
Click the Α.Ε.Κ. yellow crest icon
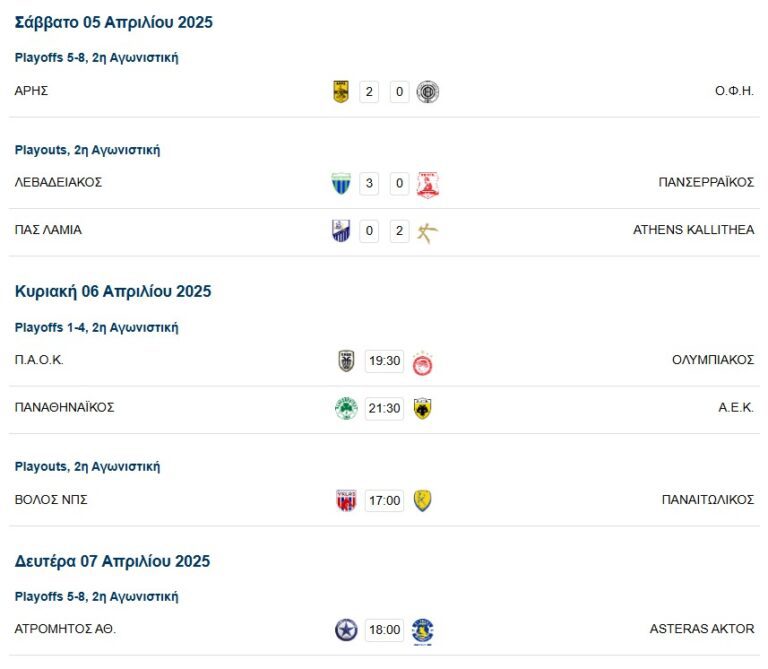click(x=422, y=408)
